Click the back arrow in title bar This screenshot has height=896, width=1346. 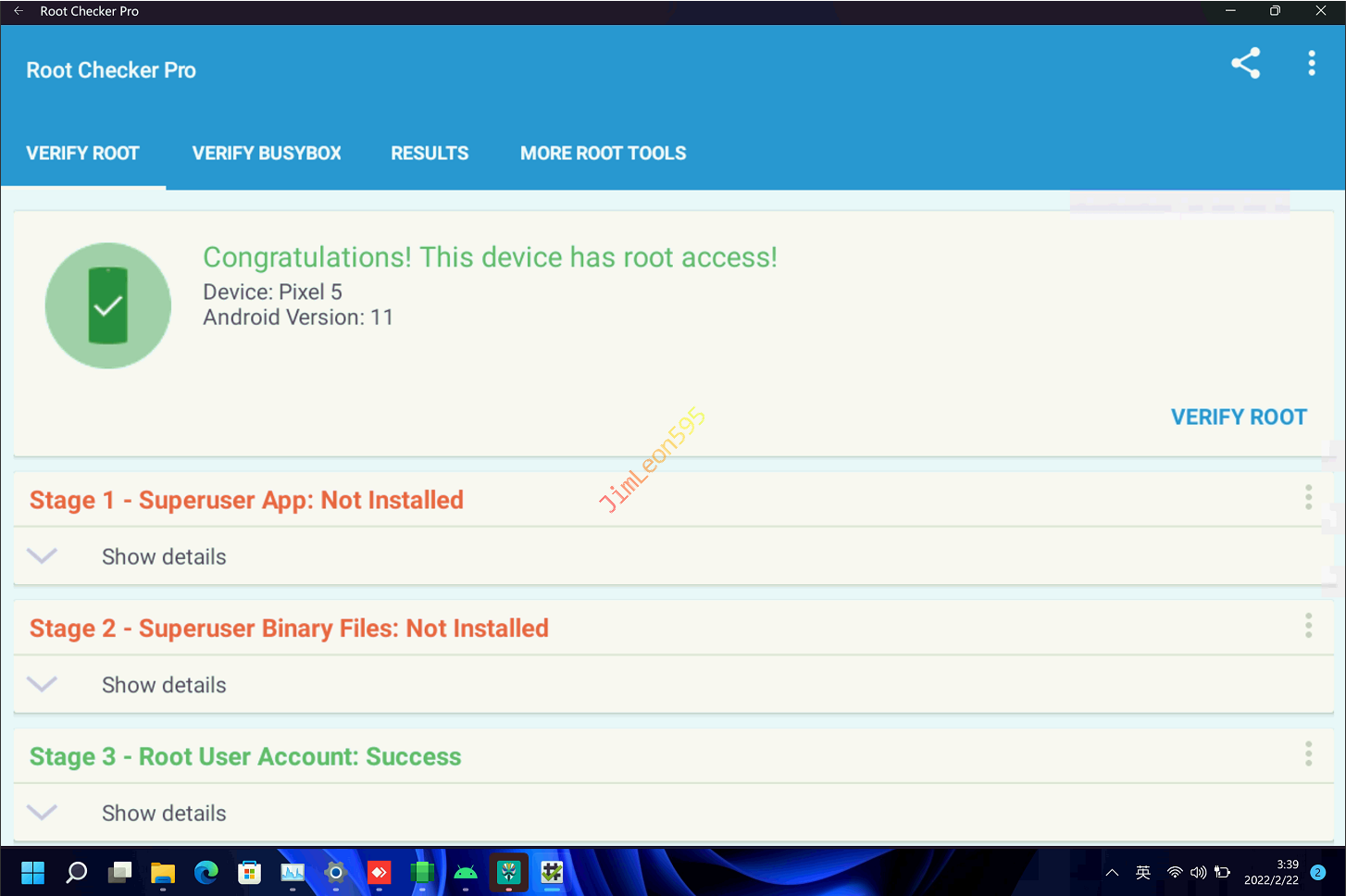click(x=19, y=11)
